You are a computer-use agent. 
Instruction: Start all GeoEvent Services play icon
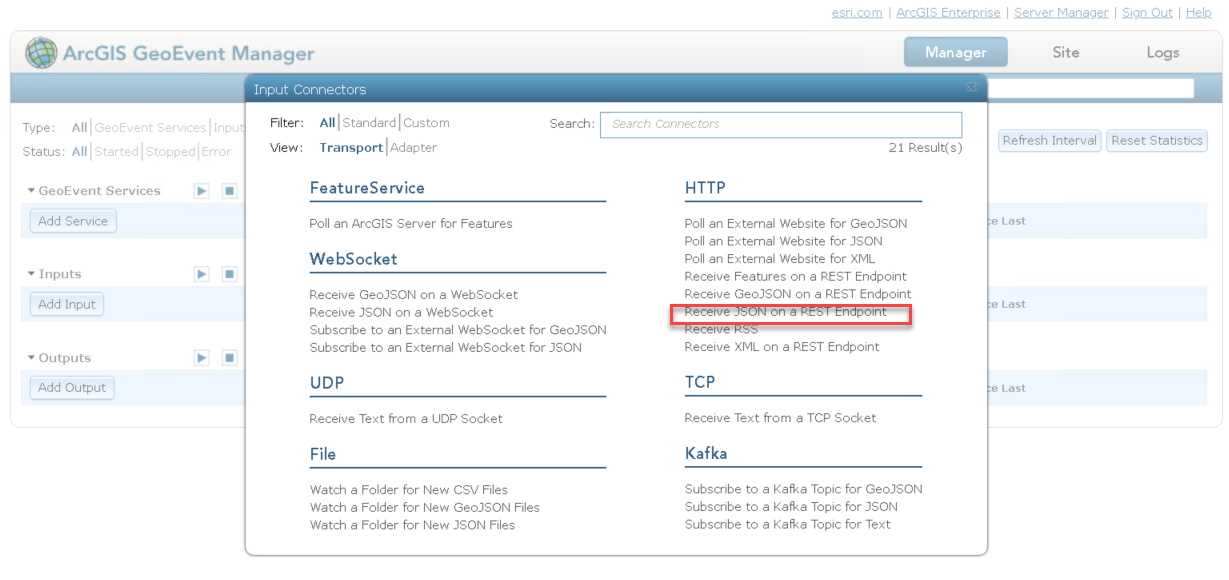tap(202, 190)
